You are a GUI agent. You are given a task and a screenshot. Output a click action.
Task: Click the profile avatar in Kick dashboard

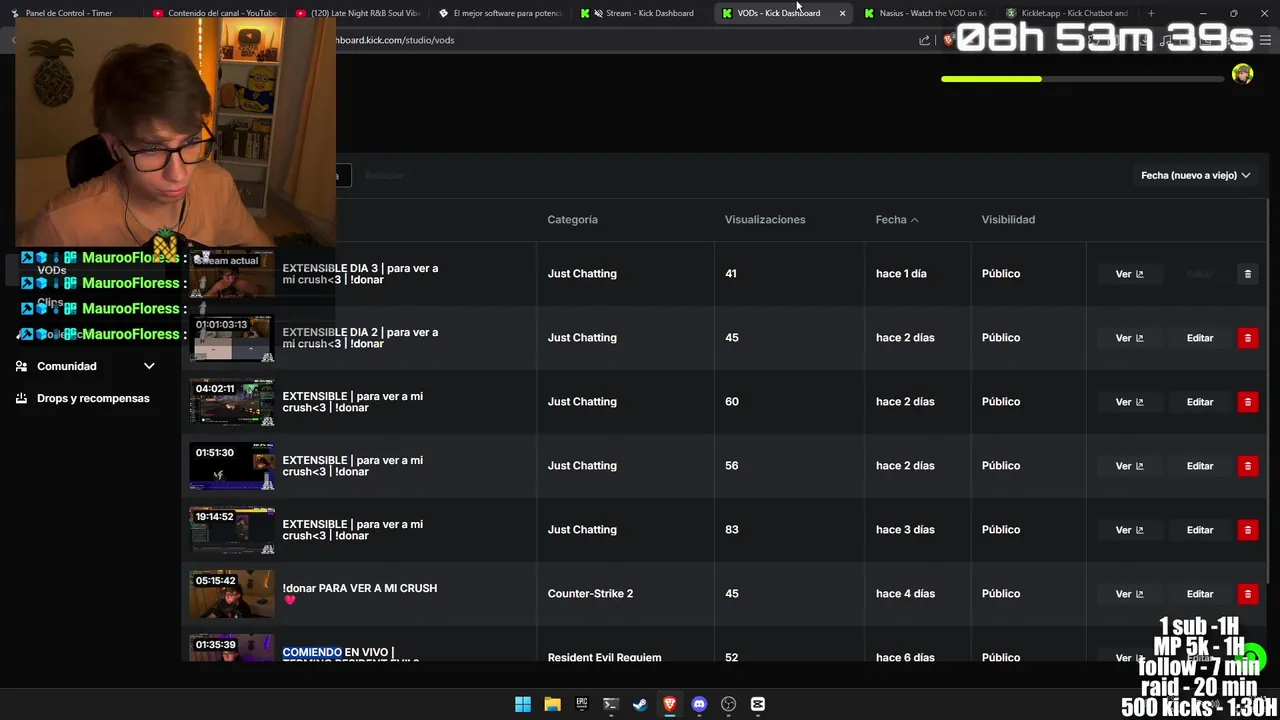[x=1243, y=74]
